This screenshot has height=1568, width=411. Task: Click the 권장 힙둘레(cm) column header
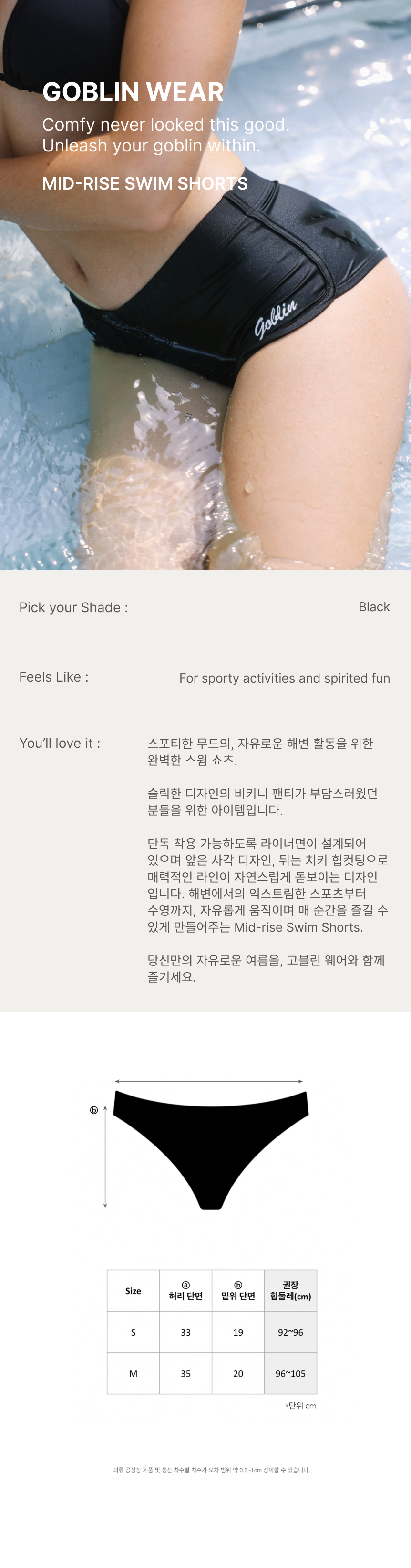[290, 1290]
